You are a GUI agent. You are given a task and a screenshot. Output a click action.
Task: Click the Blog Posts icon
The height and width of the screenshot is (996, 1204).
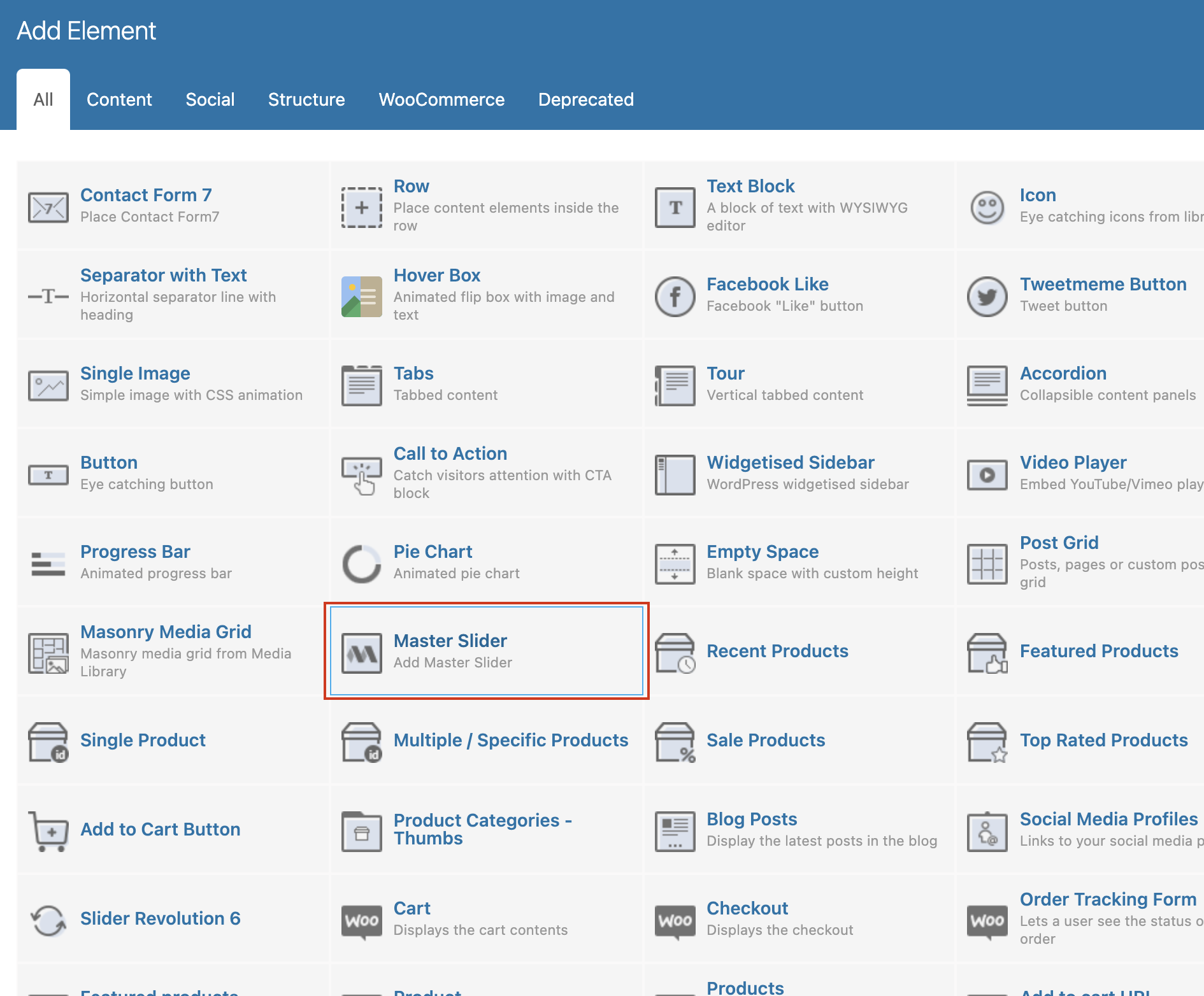click(675, 831)
